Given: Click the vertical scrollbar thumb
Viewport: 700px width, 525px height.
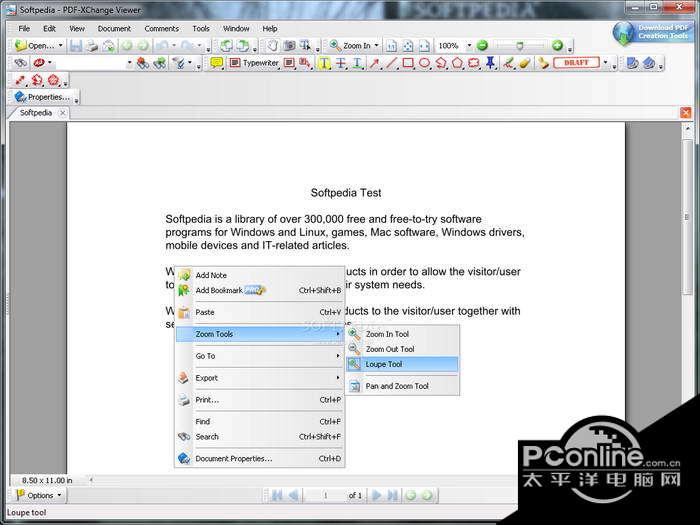Looking at the screenshot, I should (687, 217).
